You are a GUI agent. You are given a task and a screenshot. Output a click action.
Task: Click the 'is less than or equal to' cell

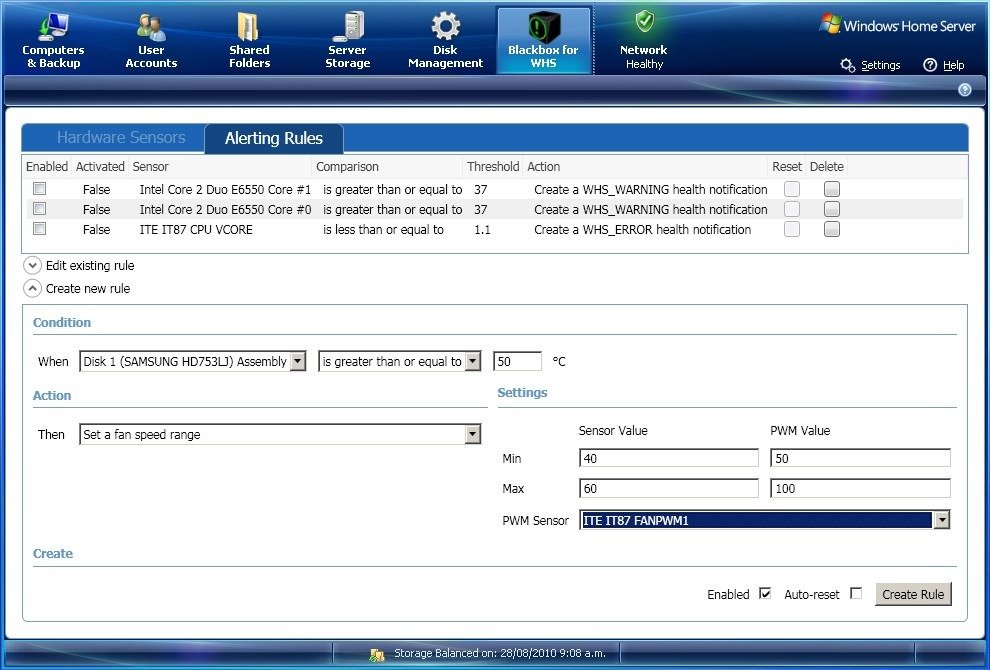(x=383, y=230)
